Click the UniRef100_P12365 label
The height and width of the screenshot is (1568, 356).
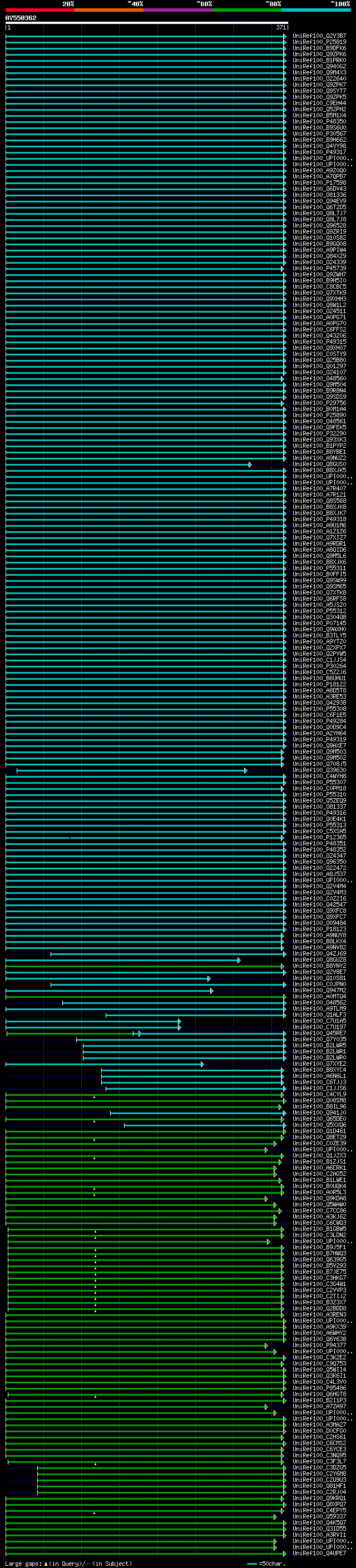pos(319,837)
